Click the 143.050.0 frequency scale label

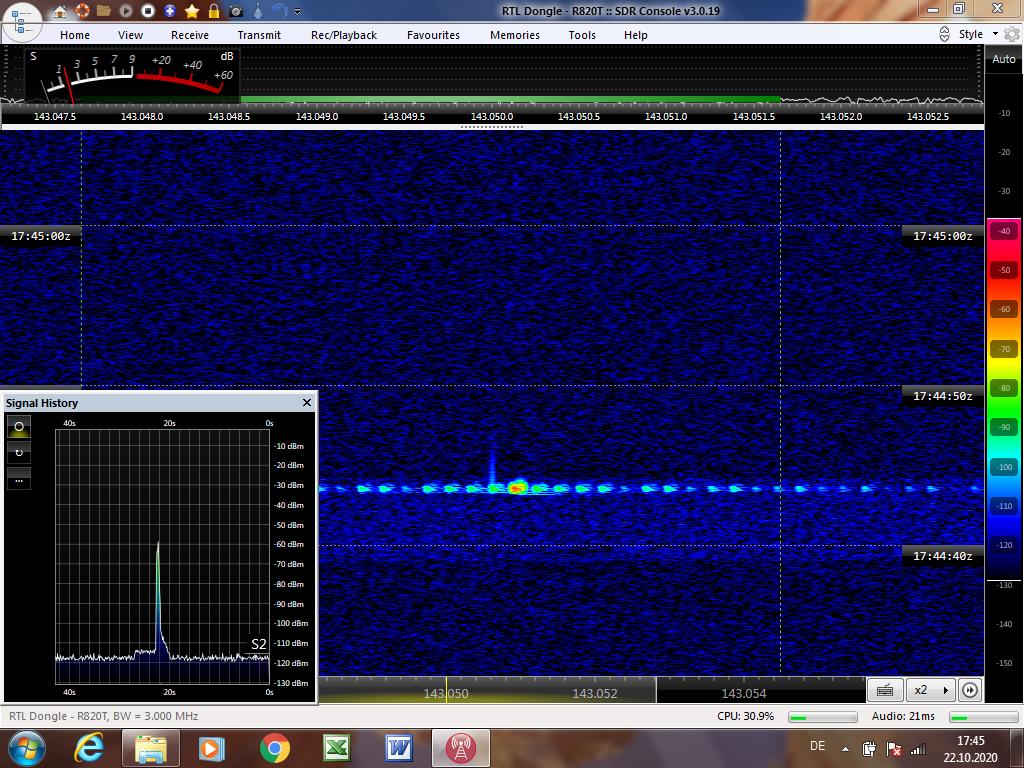click(x=492, y=116)
